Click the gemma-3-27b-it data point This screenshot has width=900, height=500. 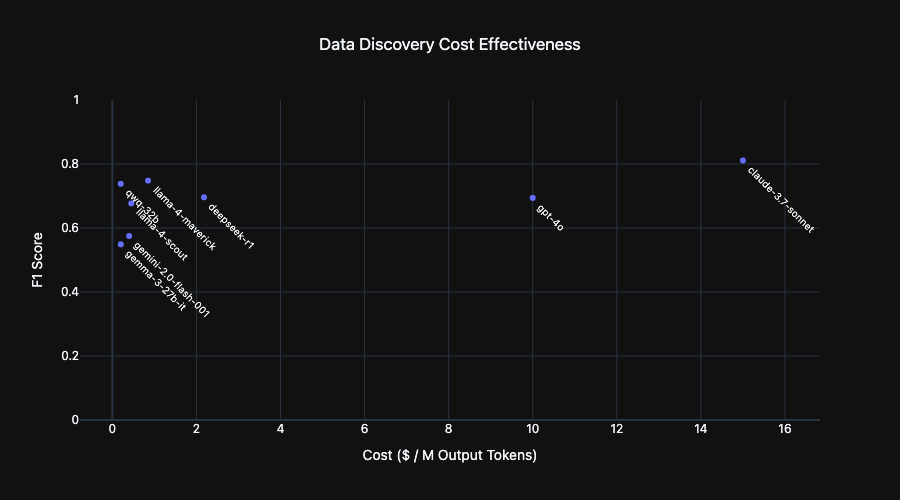click(x=120, y=244)
